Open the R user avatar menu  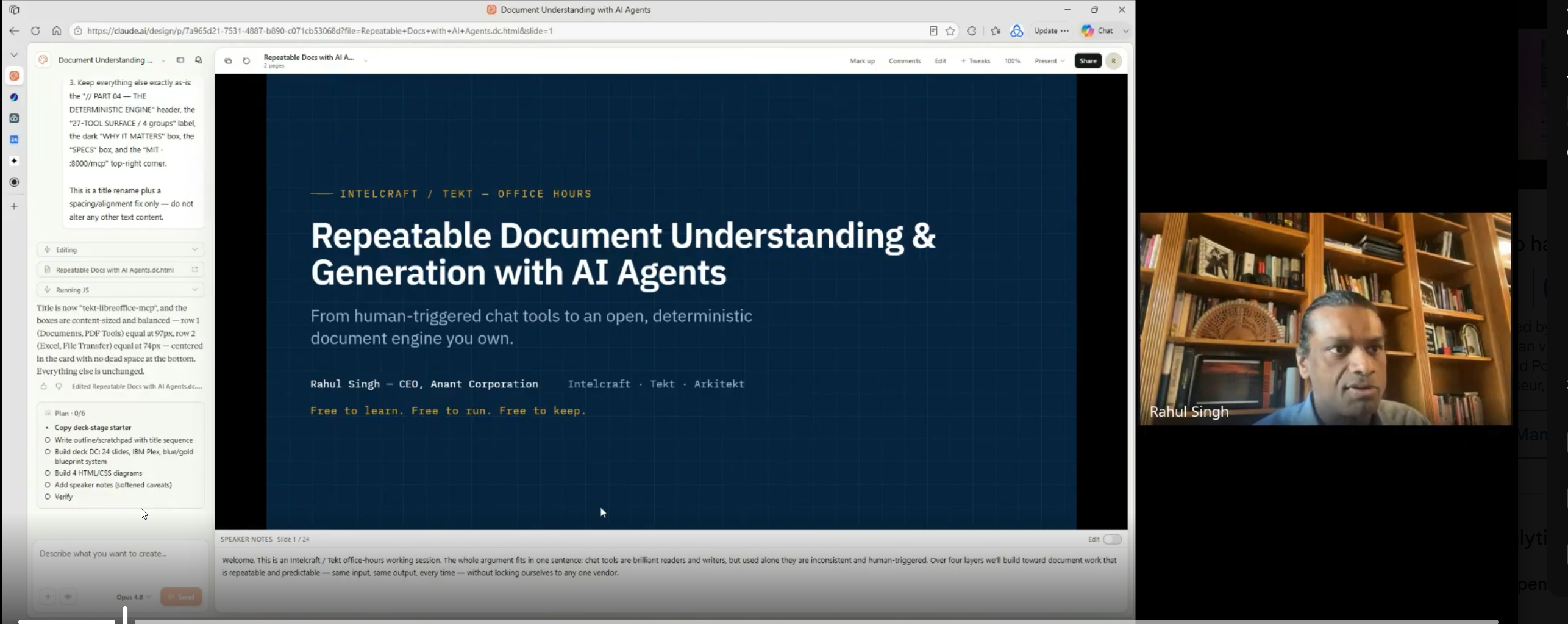coord(1113,61)
